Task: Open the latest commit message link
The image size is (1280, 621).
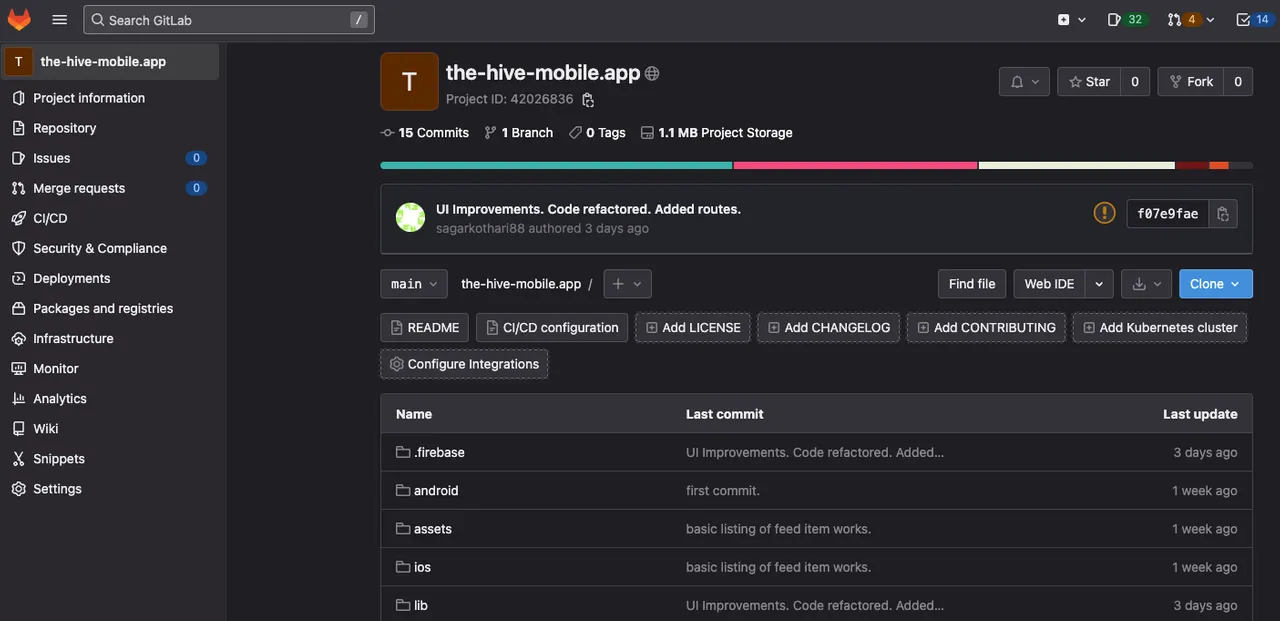Action: [x=588, y=209]
